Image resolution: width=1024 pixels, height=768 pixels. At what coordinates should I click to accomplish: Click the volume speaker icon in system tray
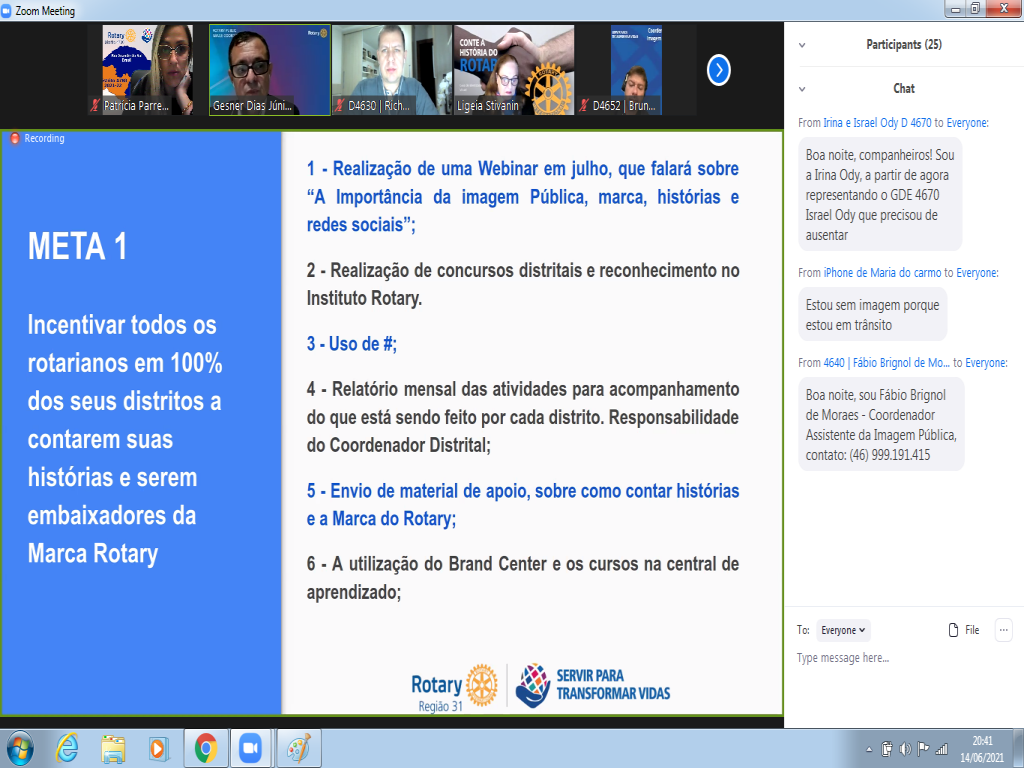pyautogui.click(x=905, y=748)
